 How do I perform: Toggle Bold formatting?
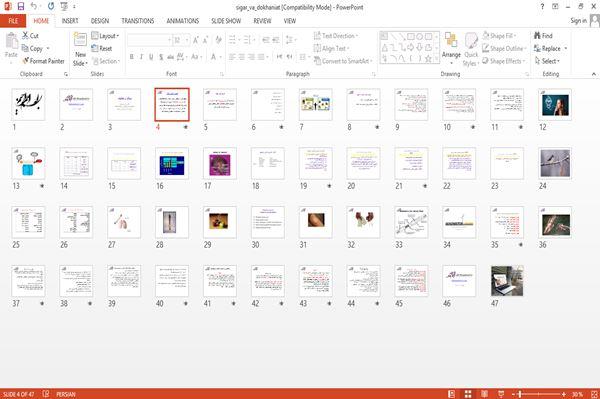[132, 57]
